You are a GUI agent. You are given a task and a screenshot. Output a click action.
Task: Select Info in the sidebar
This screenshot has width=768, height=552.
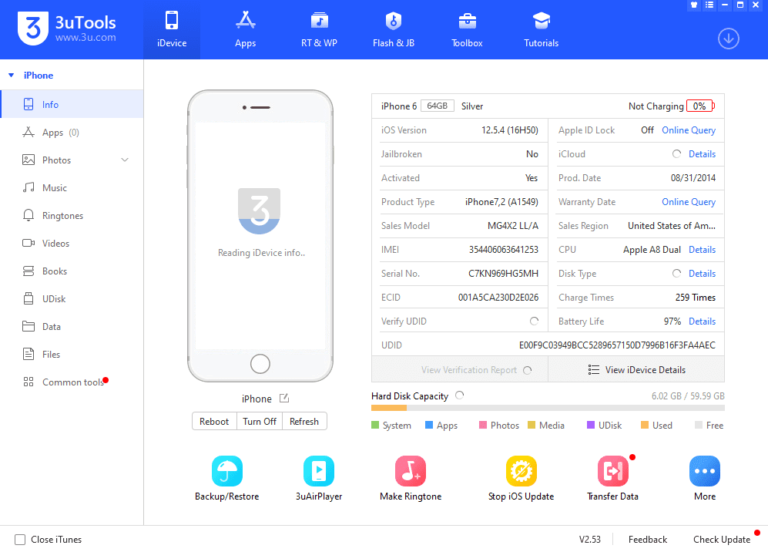[72, 104]
